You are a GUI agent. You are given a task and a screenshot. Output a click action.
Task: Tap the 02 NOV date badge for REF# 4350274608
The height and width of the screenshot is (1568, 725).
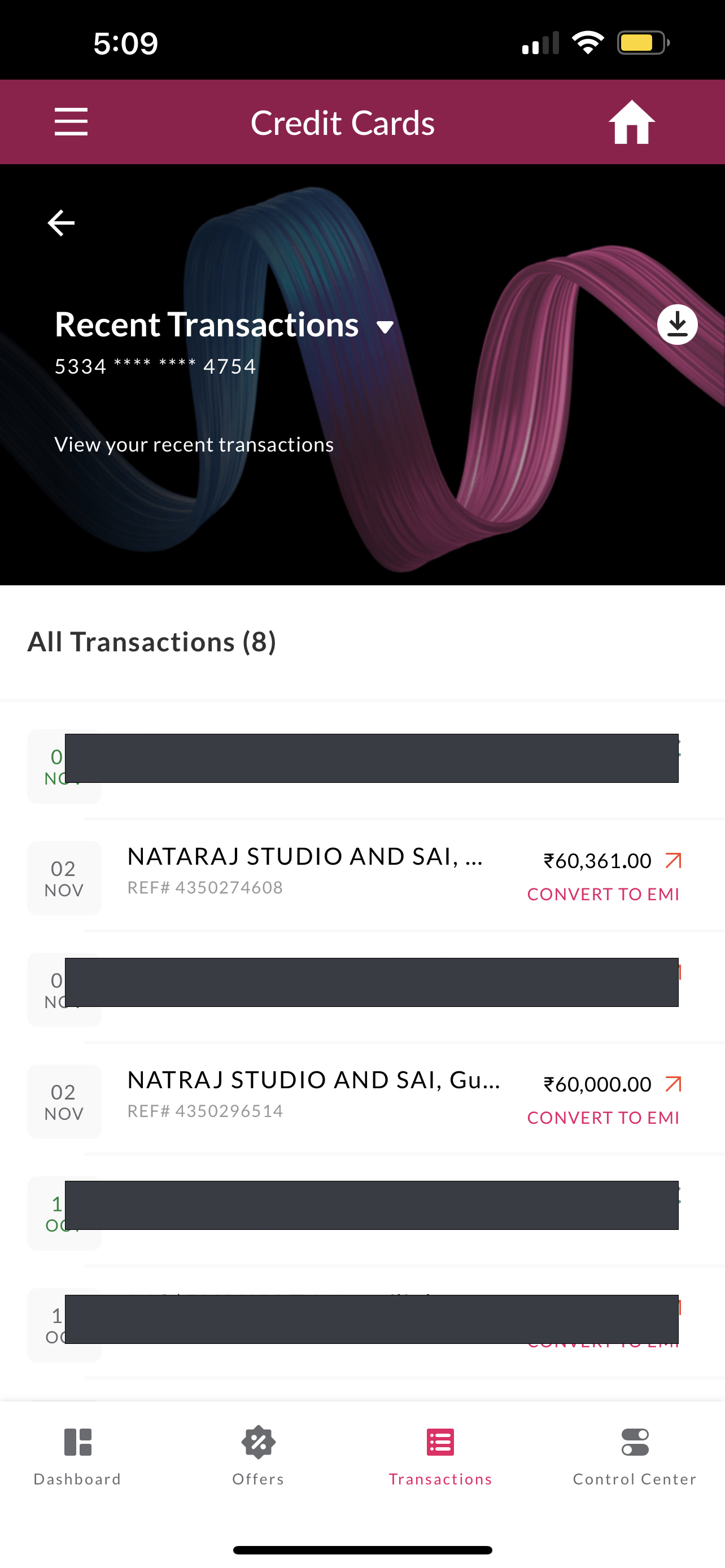tap(64, 878)
